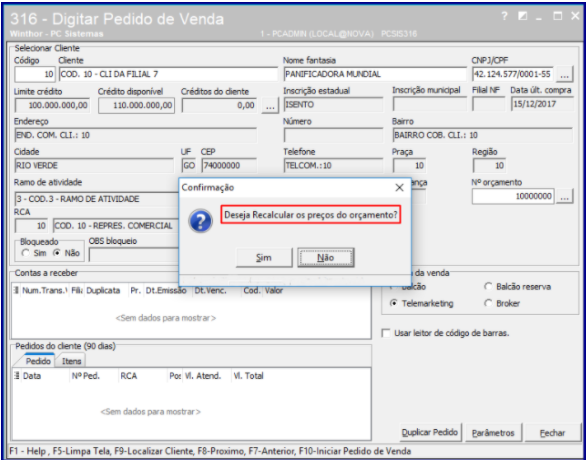Click the Região field
The width and height of the screenshot is (588, 460).
tap(489, 165)
